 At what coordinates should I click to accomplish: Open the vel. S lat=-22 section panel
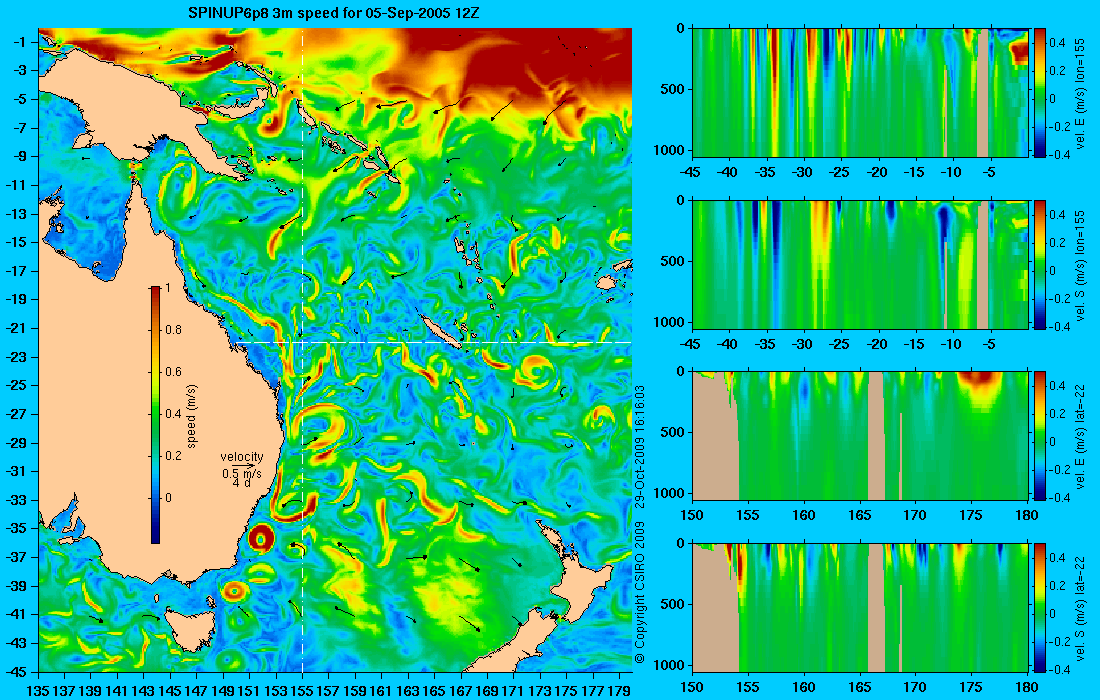(x=860, y=607)
